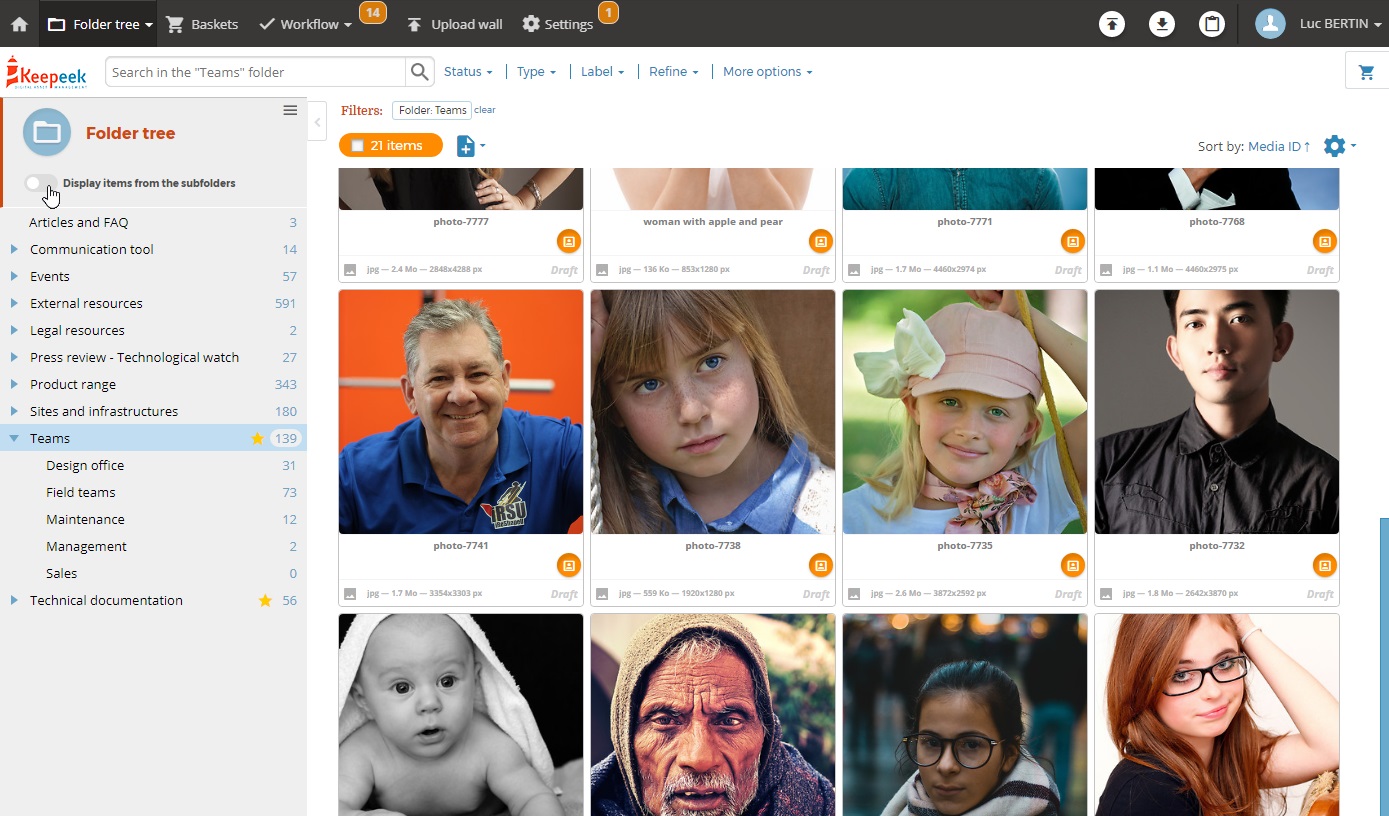Screen dimensions: 1389x816
Task: Open the Folder tree menu
Action: [x=100, y=24]
